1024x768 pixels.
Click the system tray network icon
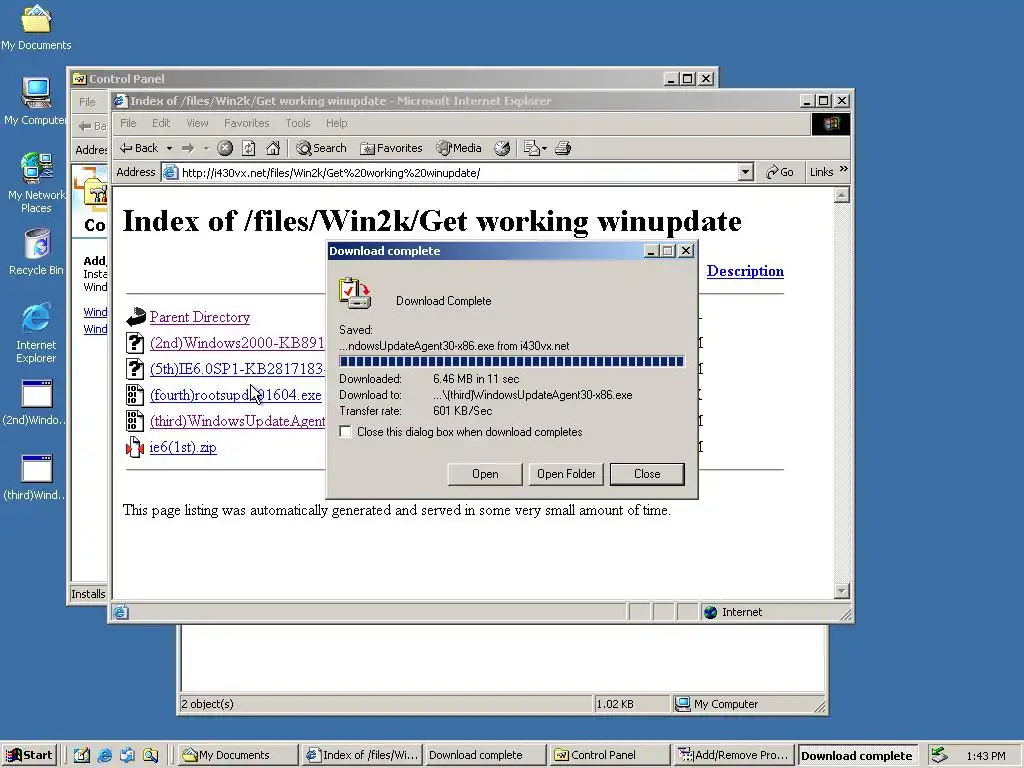tap(939, 755)
